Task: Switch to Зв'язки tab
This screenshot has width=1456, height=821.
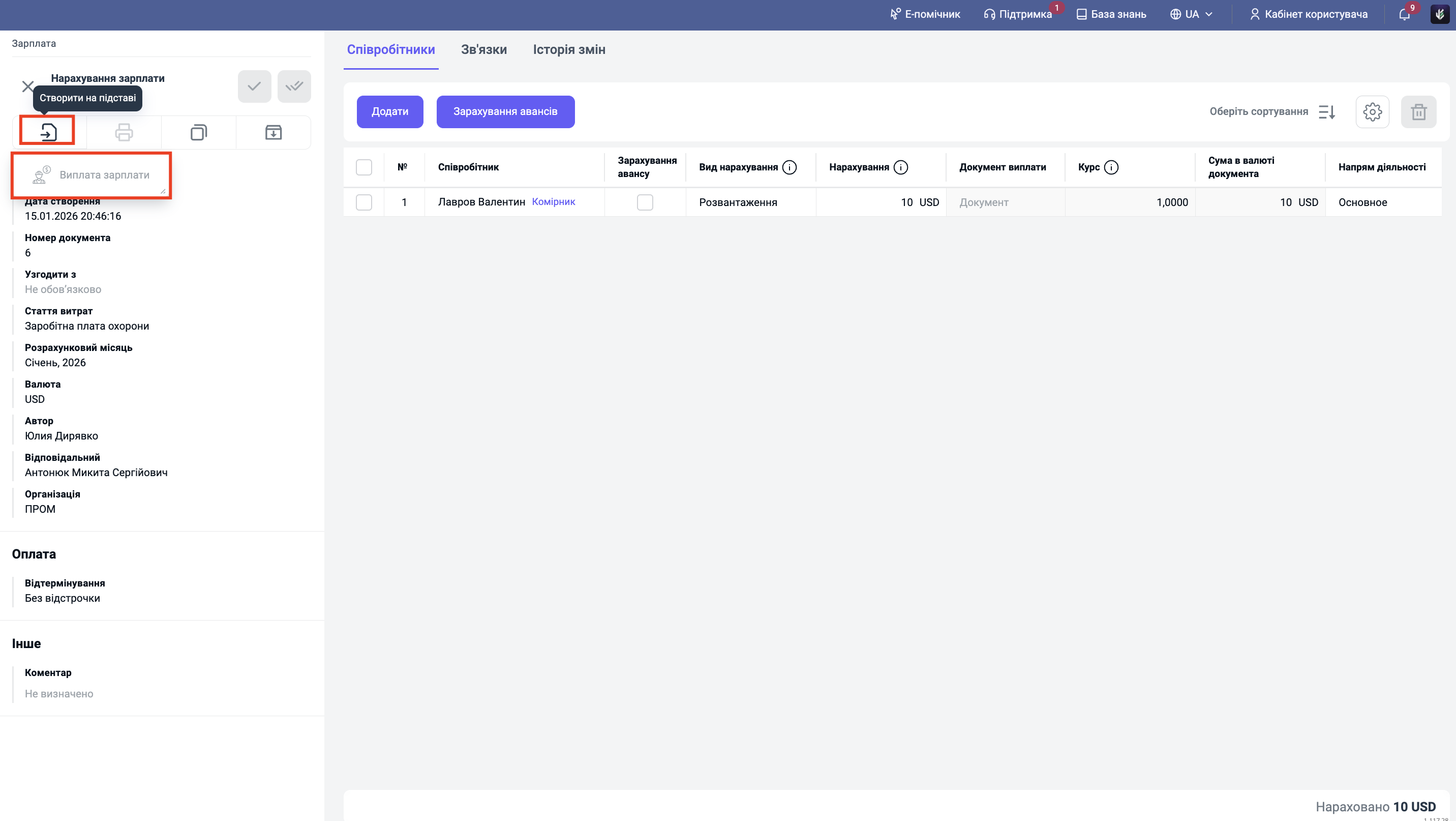Action: (484, 50)
